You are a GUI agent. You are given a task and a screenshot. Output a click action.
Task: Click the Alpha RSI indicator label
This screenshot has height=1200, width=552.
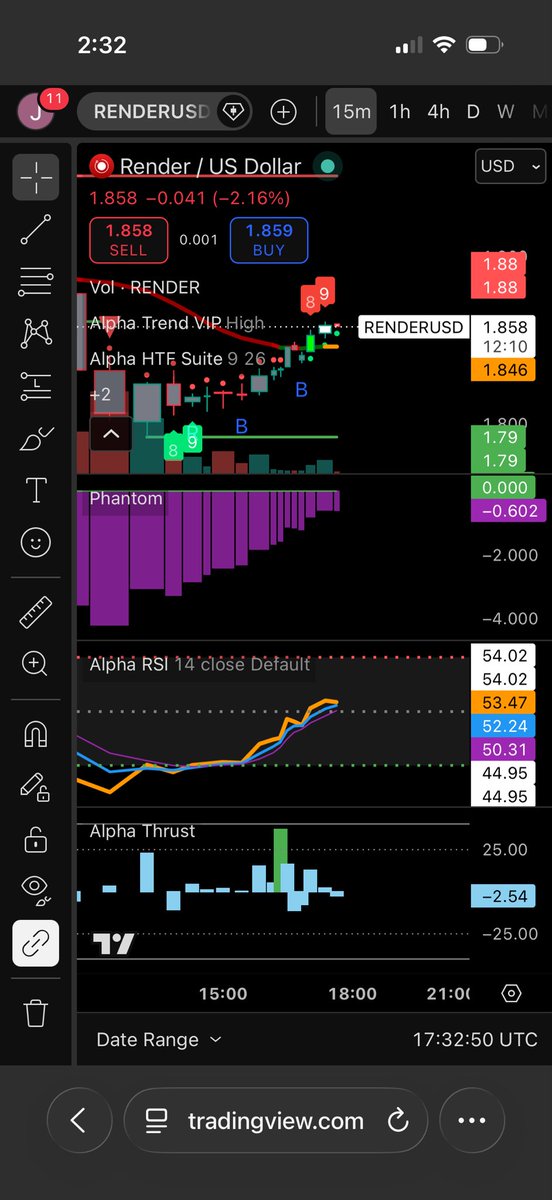[x=129, y=664]
